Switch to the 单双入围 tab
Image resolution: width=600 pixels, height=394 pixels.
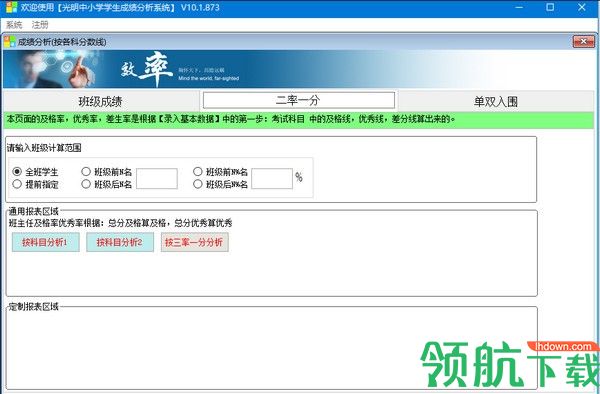(496, 101)
